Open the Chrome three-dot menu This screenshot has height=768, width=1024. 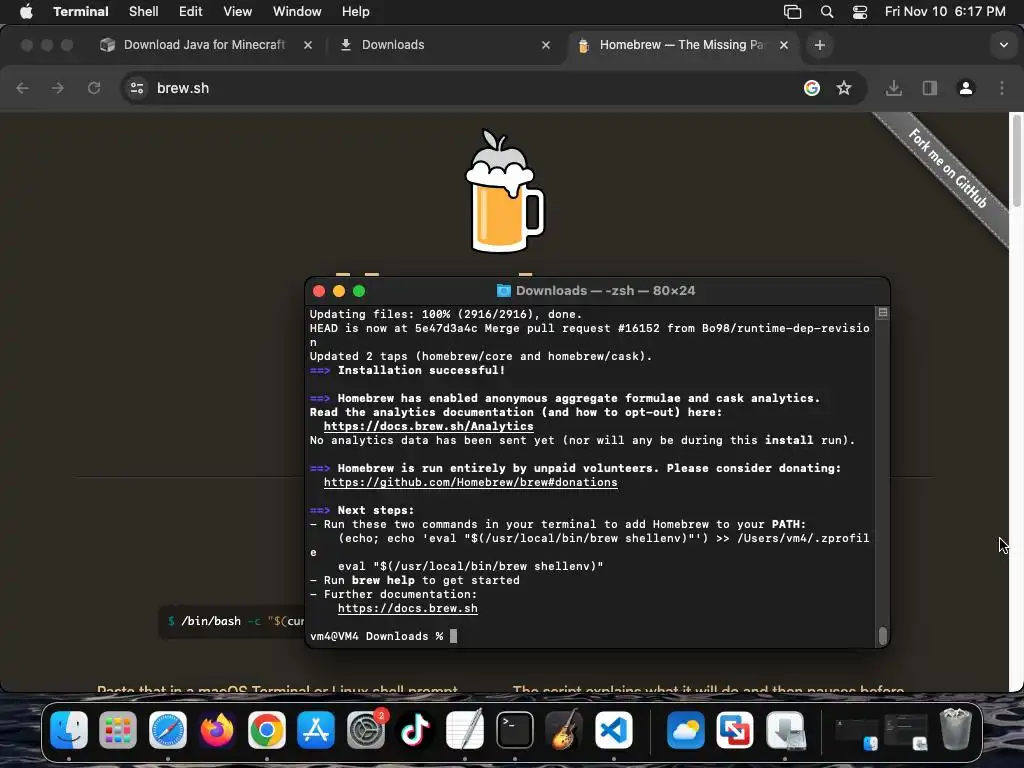click(x=1002, y=88)
